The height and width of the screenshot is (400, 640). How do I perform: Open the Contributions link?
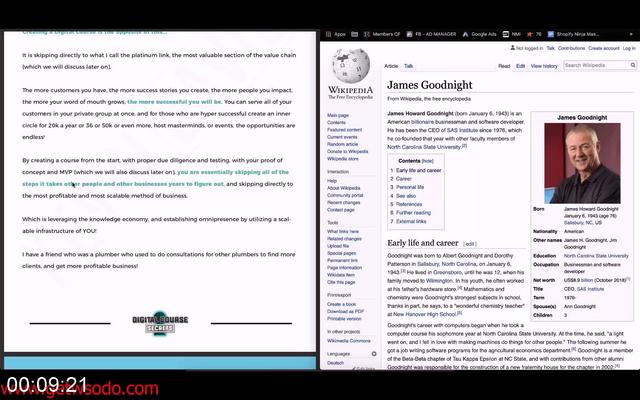coord(571,48)
